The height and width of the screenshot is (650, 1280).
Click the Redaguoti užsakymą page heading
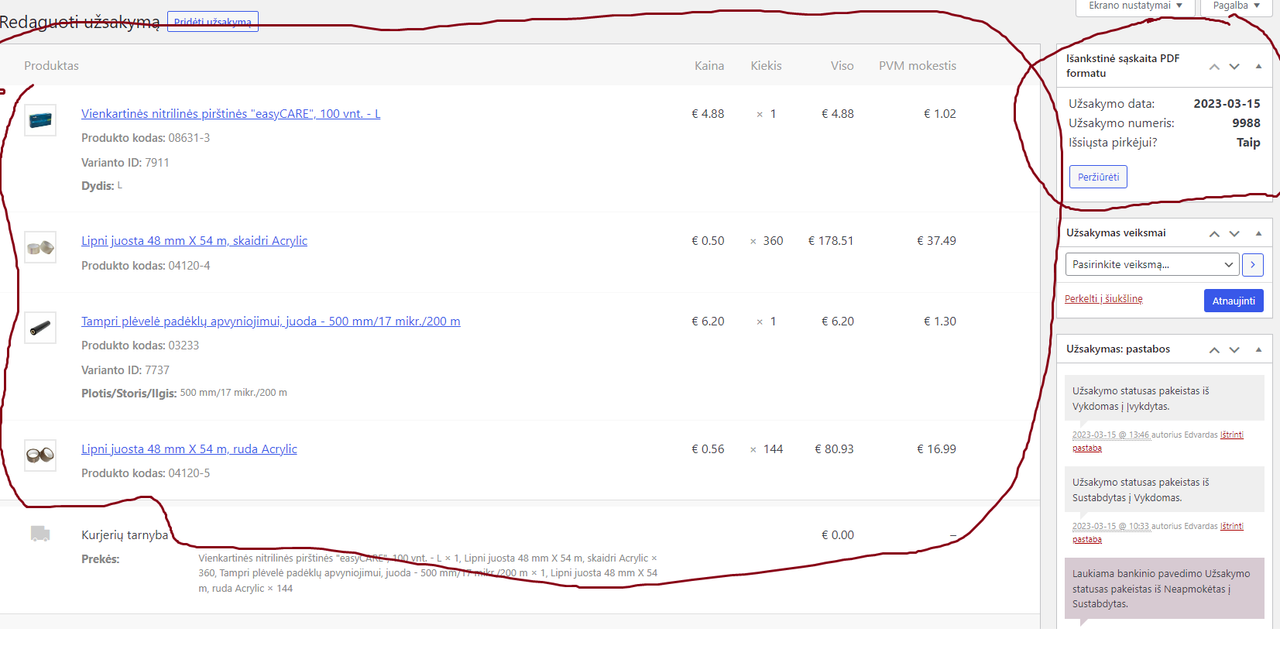pos(80,21)
